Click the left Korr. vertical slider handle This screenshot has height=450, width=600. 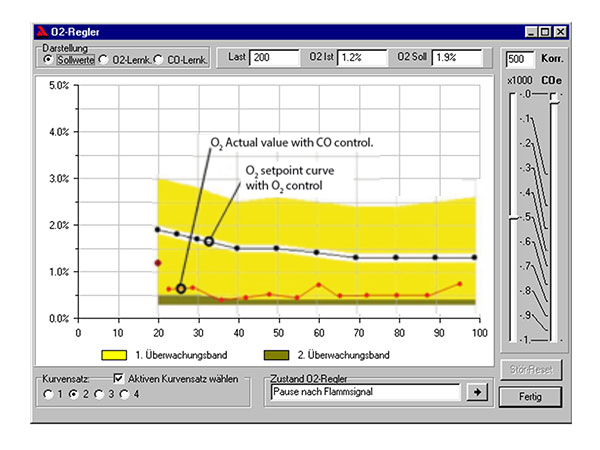tap(514, 216)
